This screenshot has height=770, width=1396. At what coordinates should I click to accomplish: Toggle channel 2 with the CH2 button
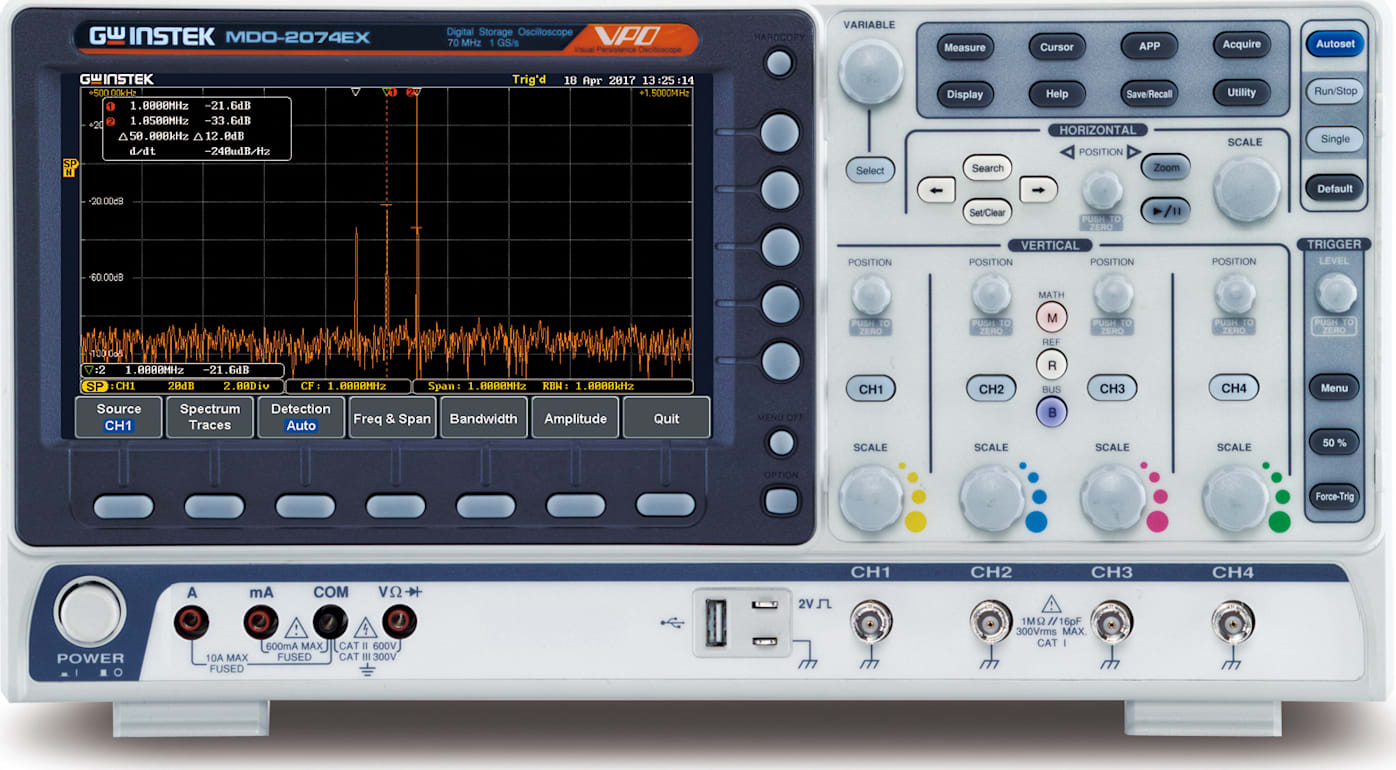(991, 389)
